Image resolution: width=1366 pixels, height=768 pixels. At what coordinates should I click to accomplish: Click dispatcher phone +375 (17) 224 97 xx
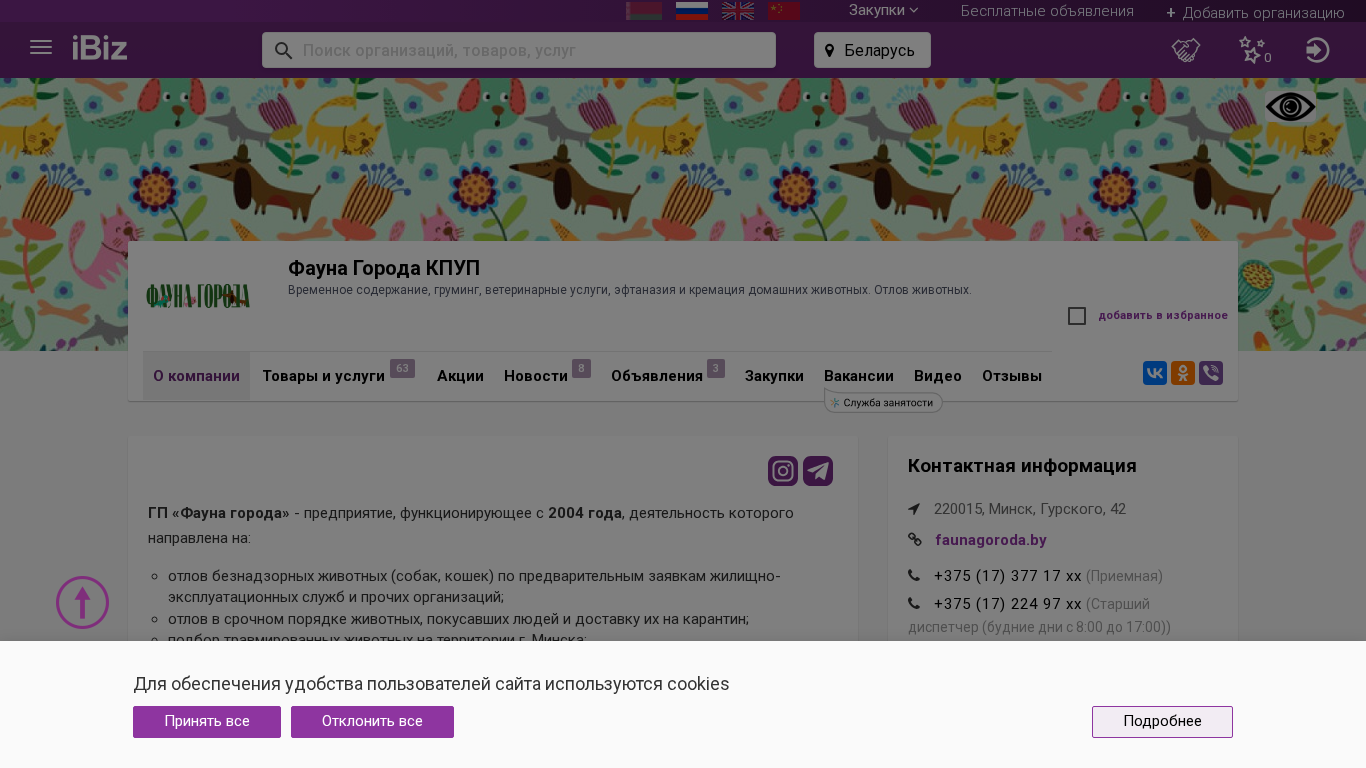point(1007,604)
